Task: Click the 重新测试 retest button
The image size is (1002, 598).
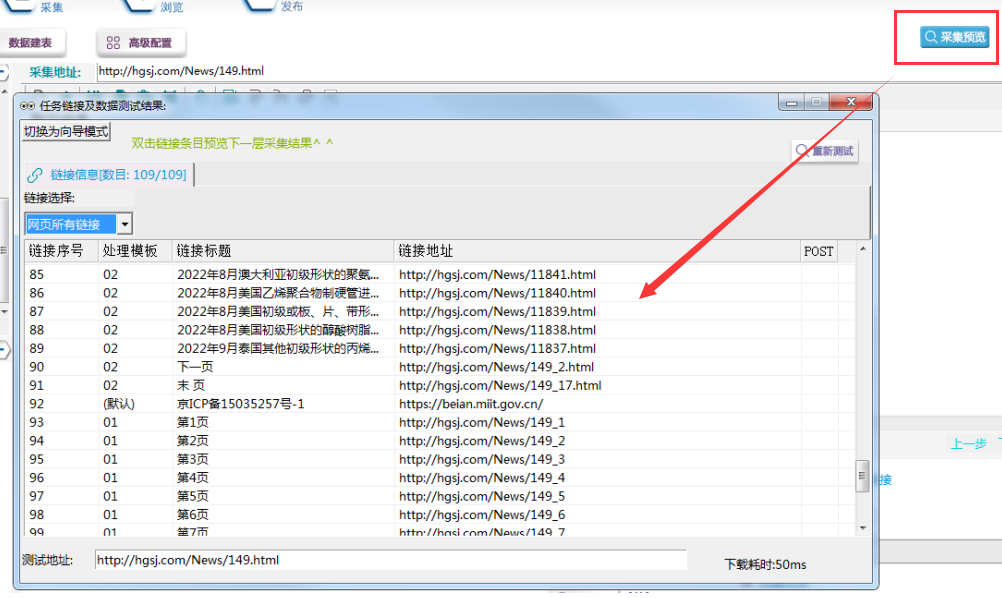Action: pyautogui.click(x=825, y=151)
